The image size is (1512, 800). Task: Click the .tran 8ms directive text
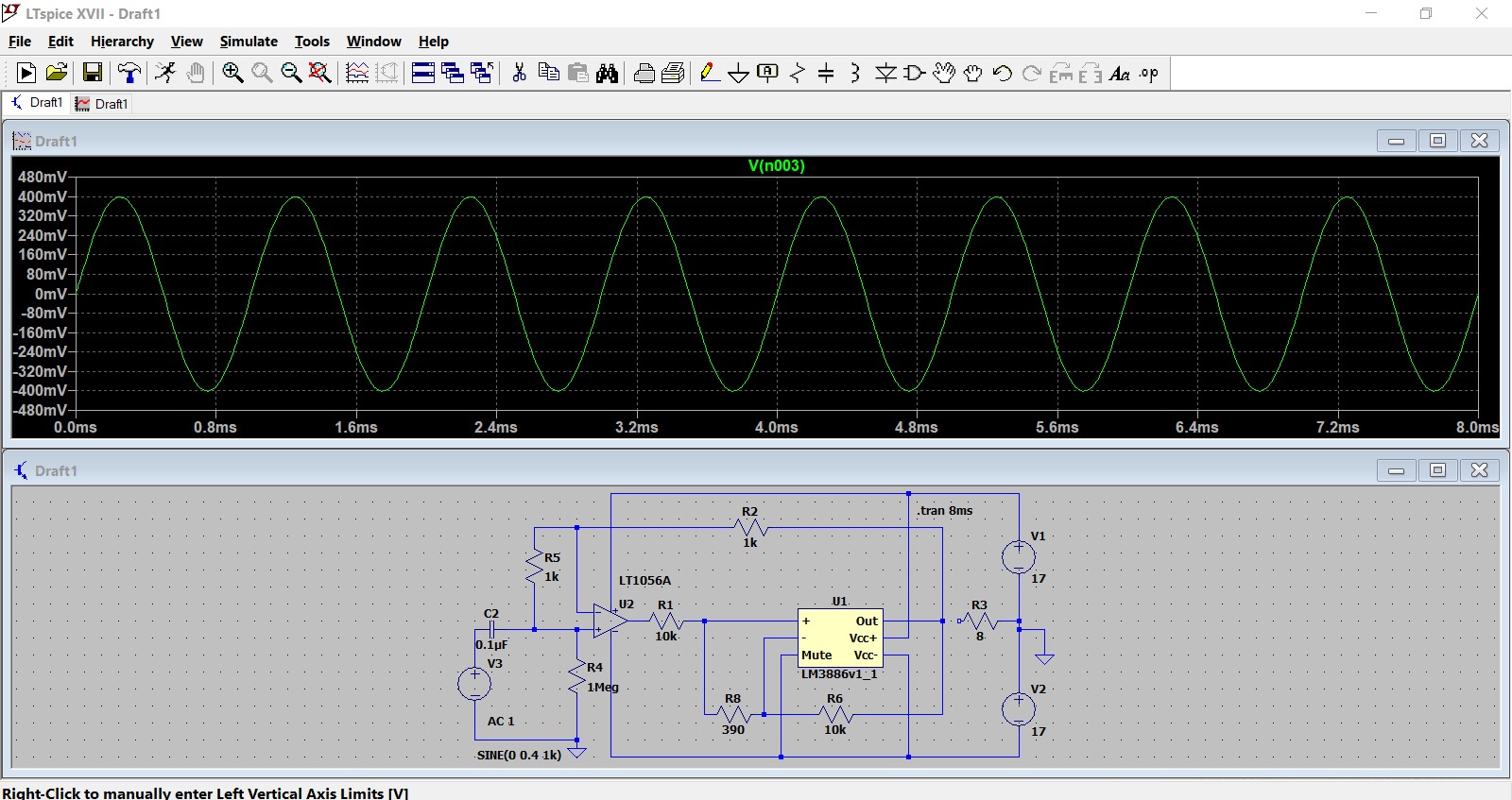pyautogui.click(x=944, y=510)
